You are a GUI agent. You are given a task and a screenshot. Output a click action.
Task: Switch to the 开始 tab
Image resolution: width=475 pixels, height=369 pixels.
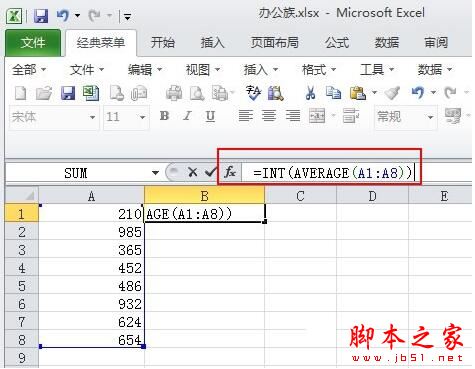click(163, 43)
